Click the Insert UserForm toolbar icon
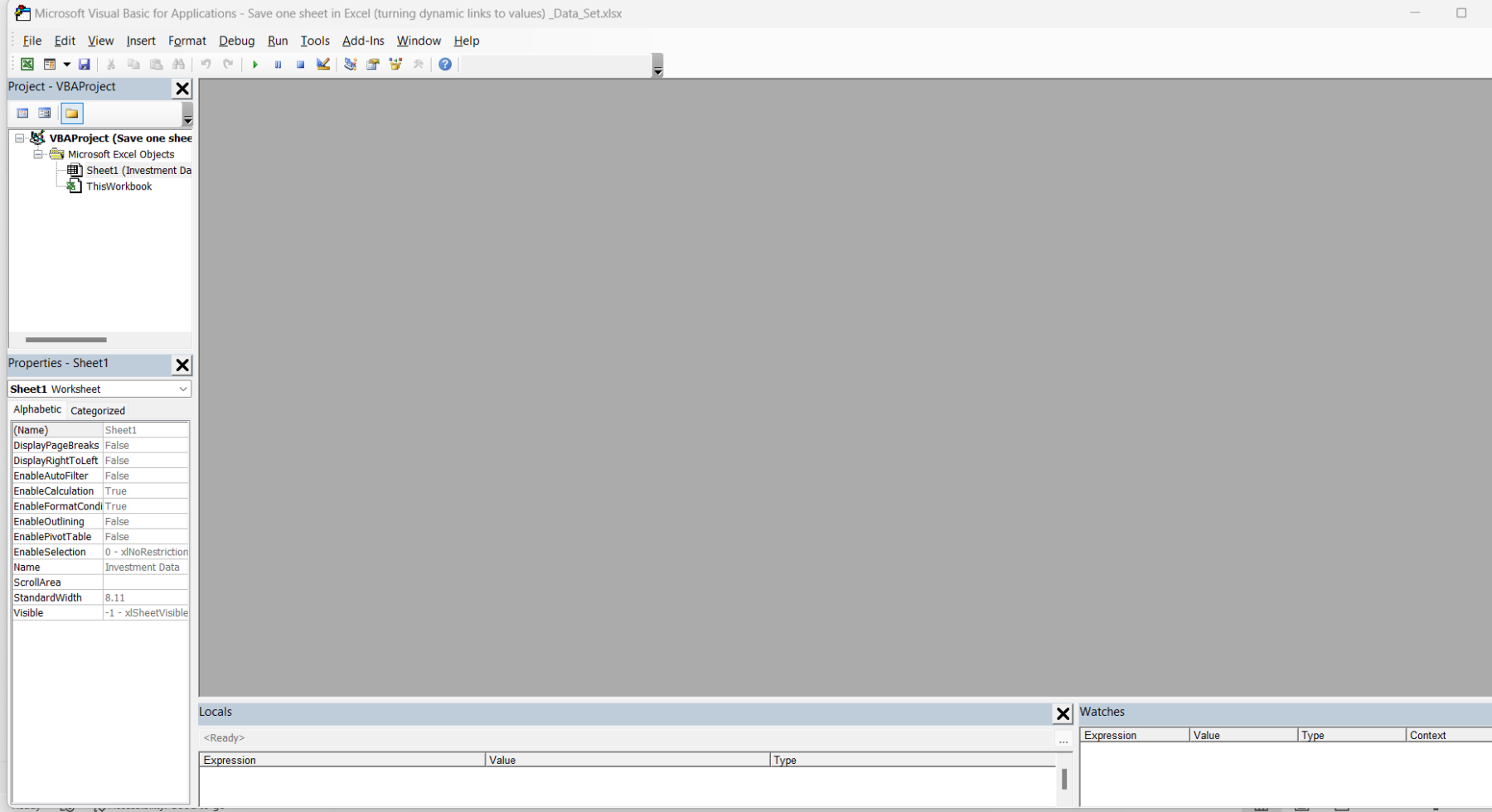Image resolution: width=1492 pixels, height=812 pixels. 50,65
